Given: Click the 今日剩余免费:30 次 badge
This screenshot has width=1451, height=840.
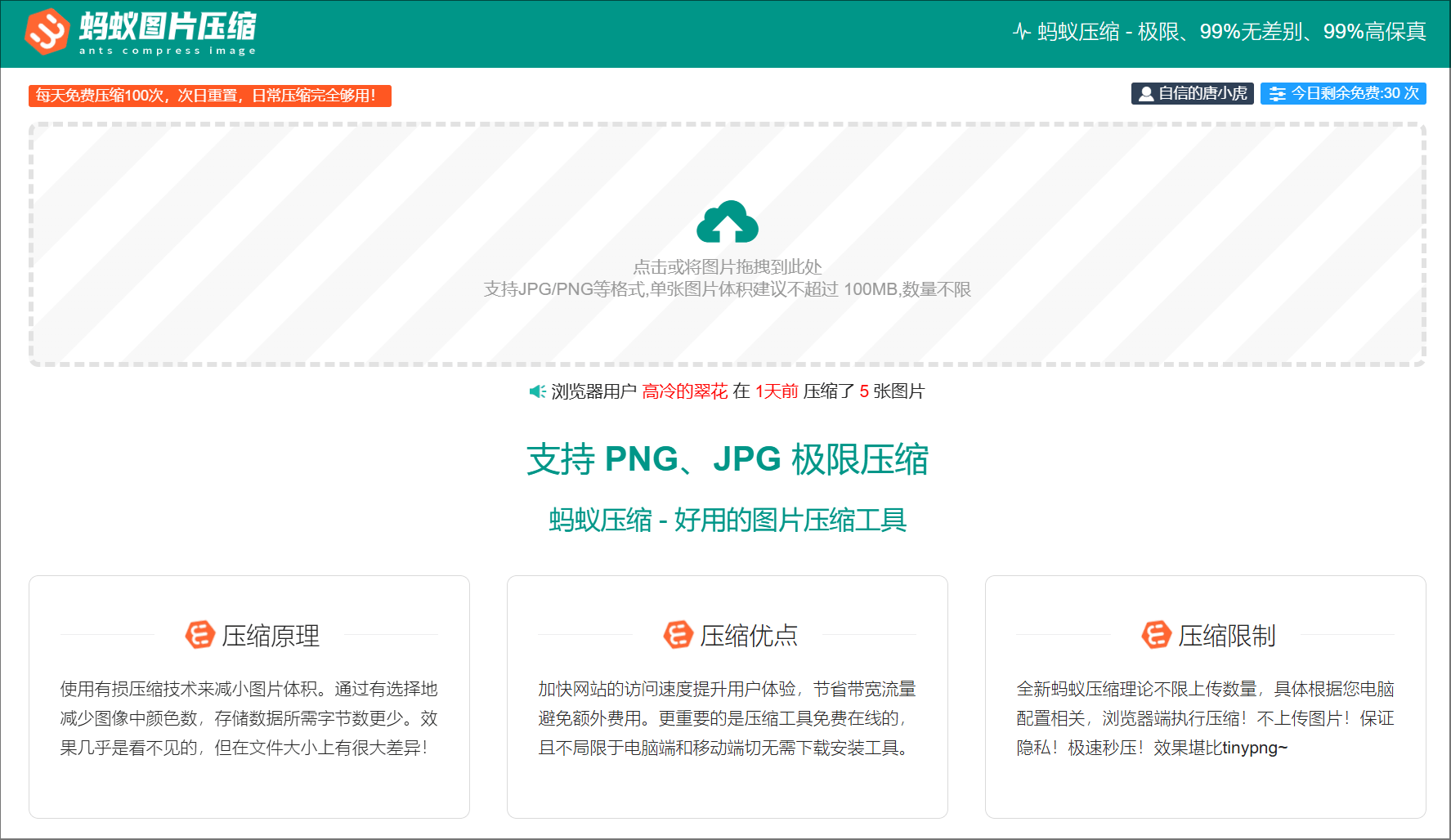Looking at the screenshot, I should 1343,94.
